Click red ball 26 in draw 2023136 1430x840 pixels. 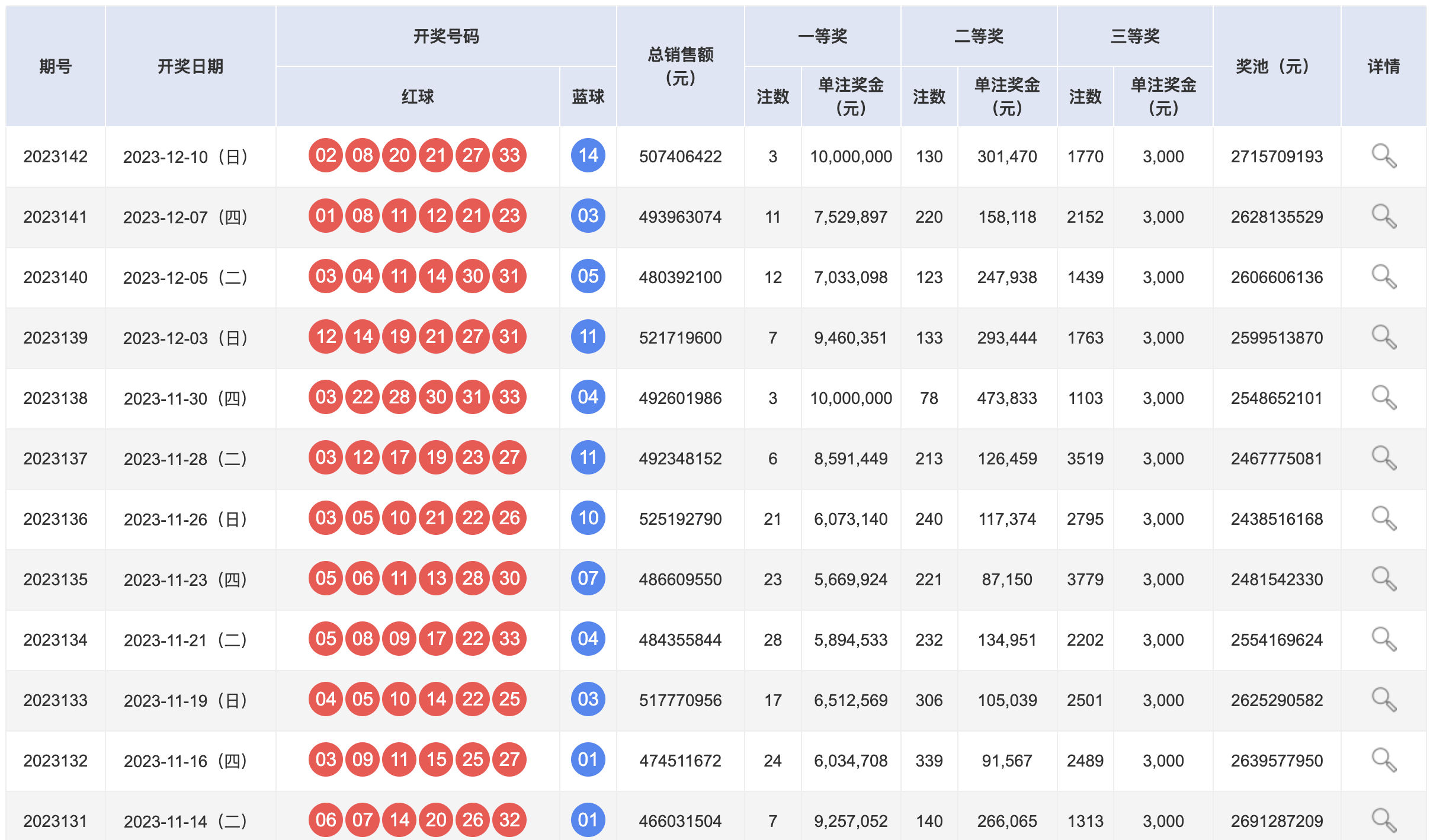509,518
